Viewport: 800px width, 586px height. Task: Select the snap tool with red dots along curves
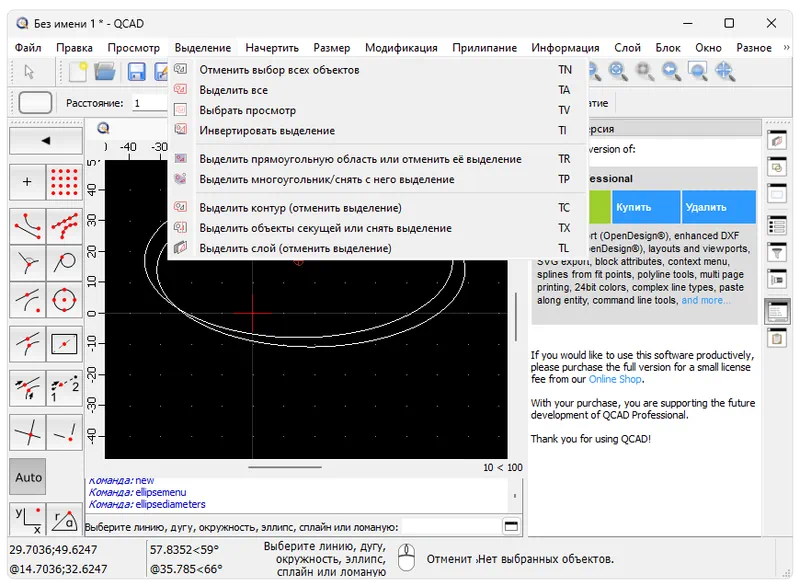pyautogui.click(x=64, y=226)
